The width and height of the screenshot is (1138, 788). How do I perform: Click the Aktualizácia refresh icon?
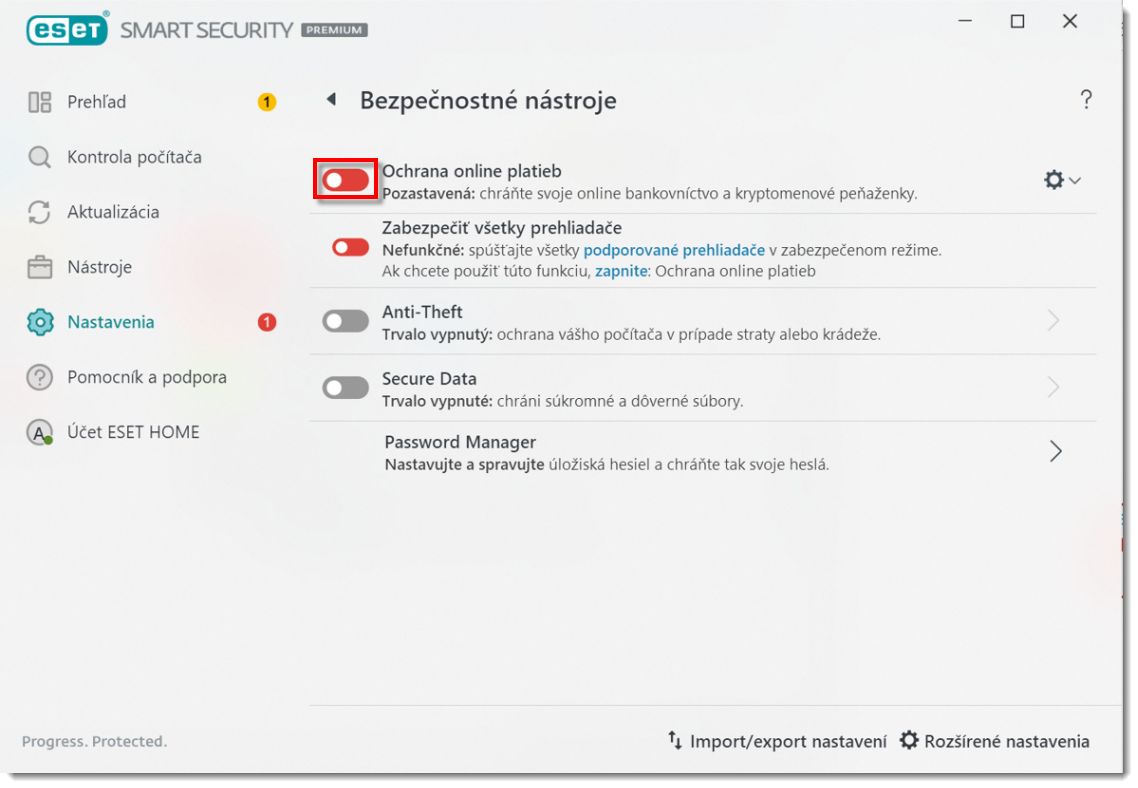(40, 212)
